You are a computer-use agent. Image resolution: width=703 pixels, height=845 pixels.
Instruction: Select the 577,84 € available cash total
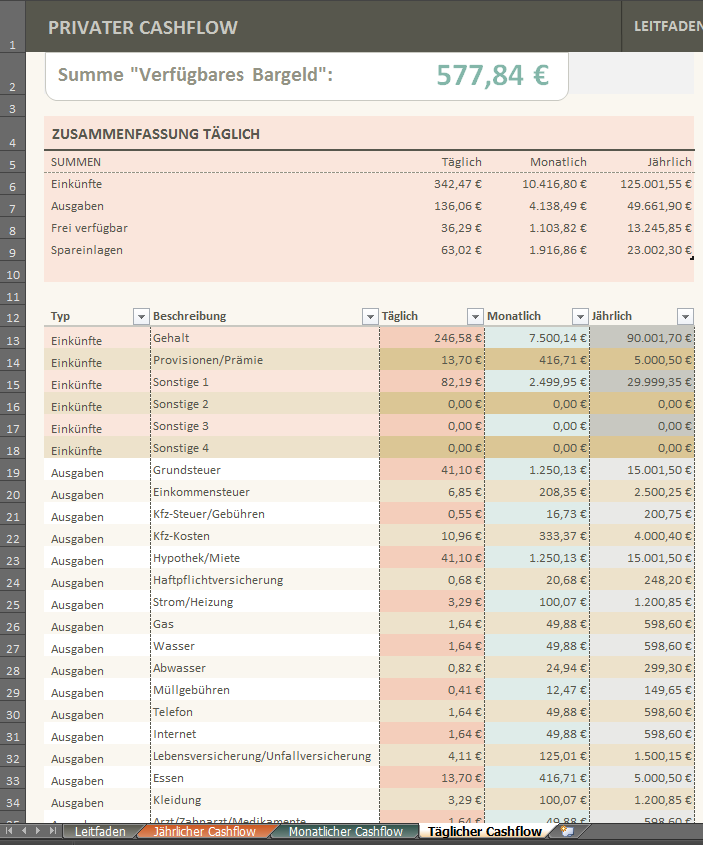tap(492, 75)
